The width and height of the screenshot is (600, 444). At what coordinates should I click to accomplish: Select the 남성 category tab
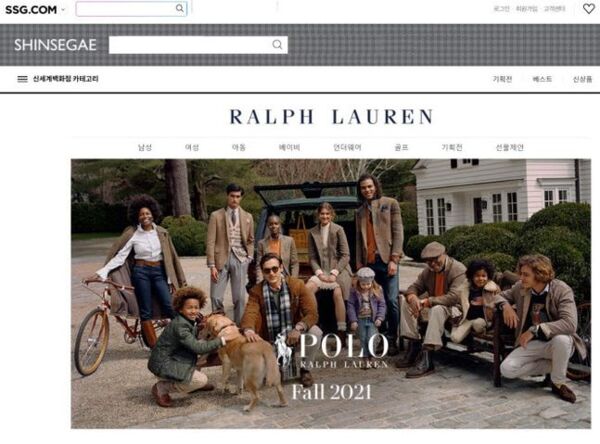tap(145, 147)
